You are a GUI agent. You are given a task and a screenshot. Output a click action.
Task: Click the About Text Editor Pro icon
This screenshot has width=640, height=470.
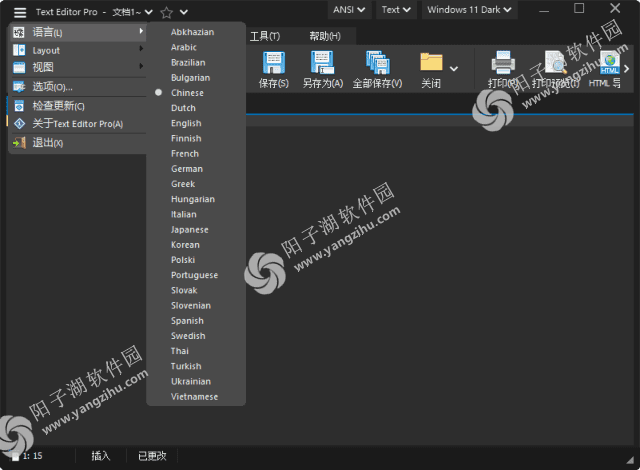(19, 124)
